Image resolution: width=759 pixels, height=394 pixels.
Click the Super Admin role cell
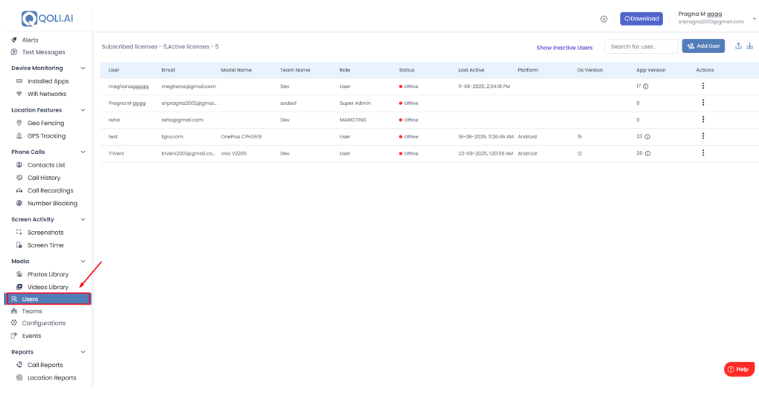click(355, 103)
